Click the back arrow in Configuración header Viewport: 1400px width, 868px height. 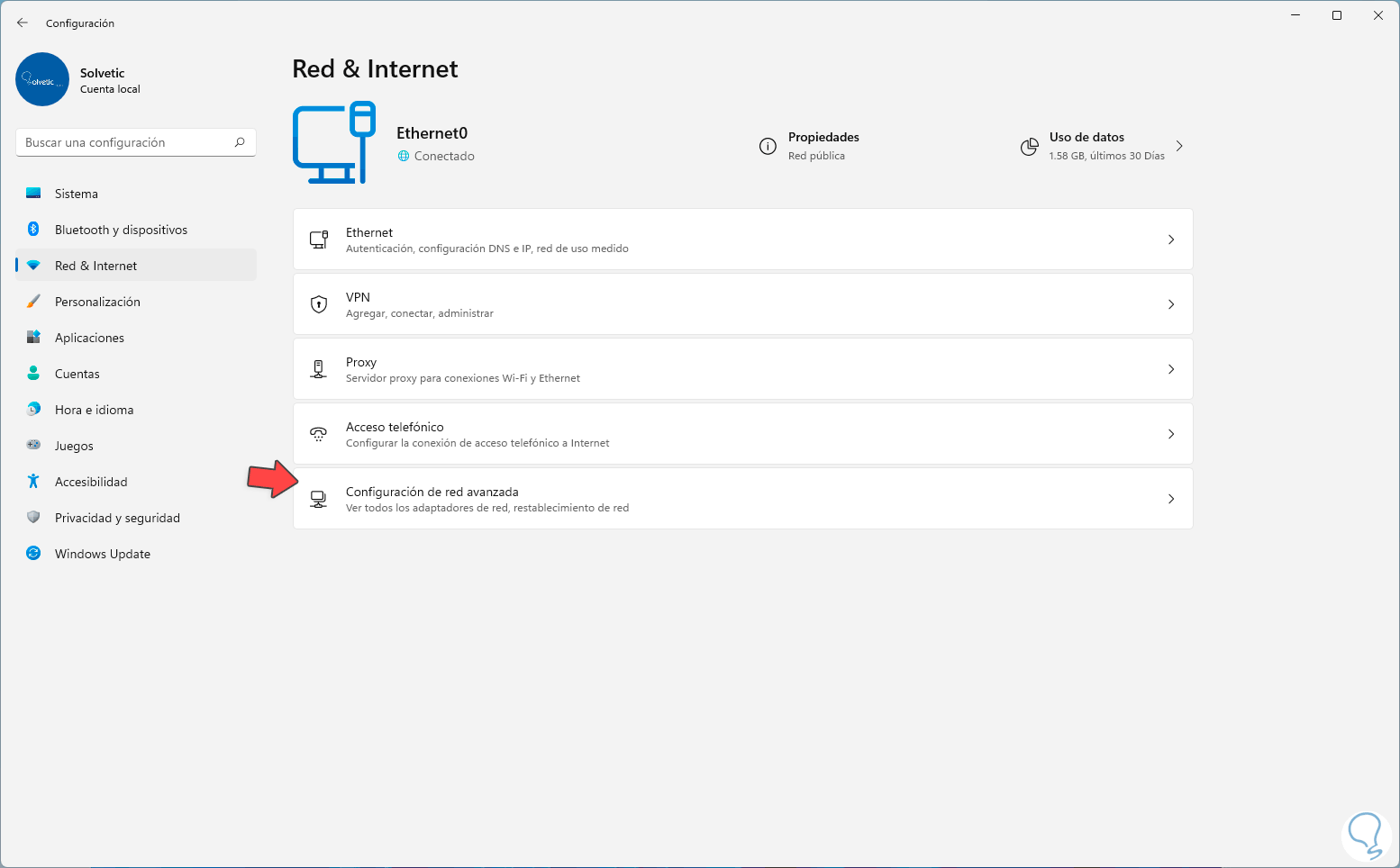[23, 23]
